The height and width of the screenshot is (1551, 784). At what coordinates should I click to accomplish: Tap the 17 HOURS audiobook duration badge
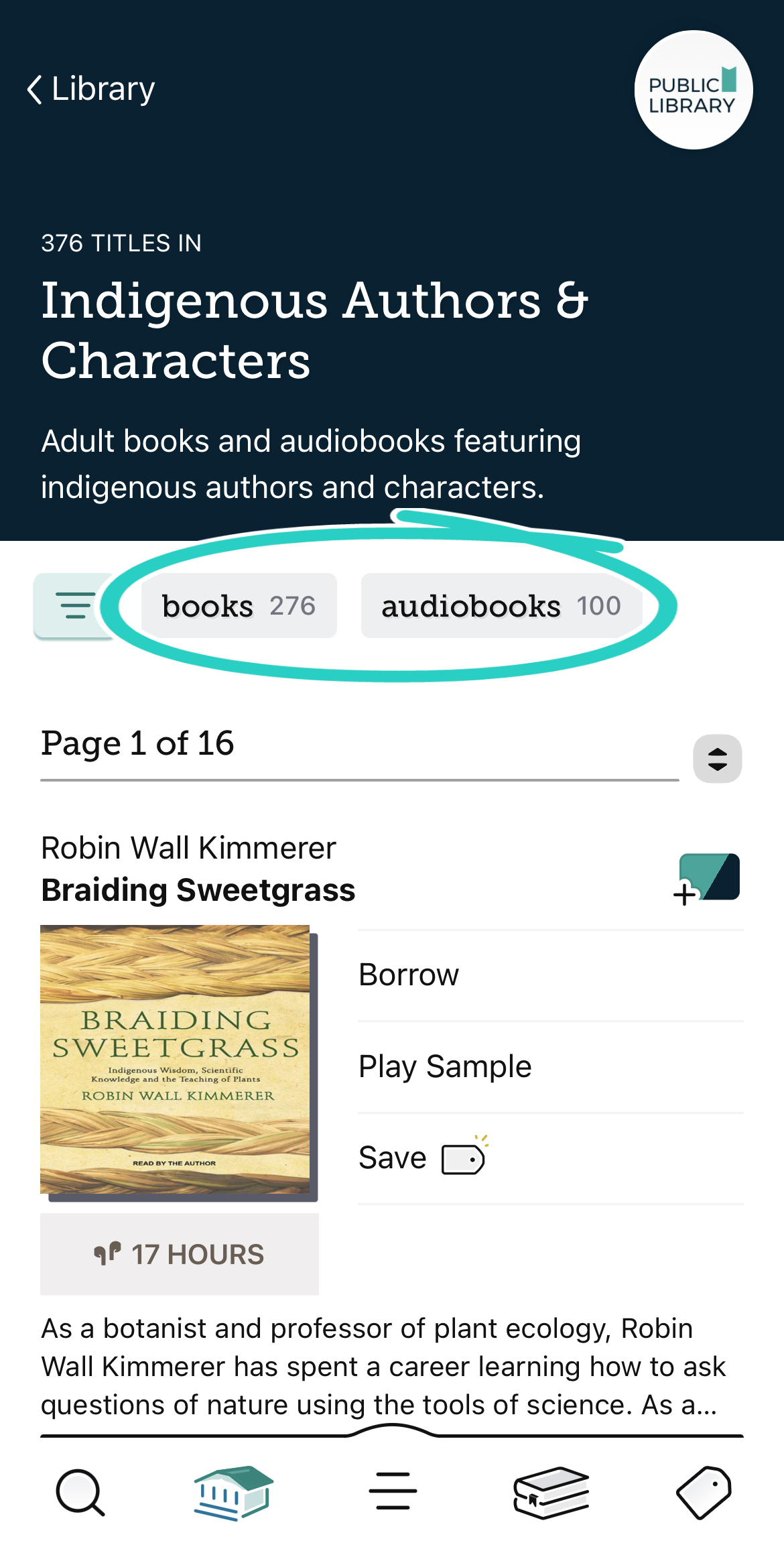[180, 1254]
